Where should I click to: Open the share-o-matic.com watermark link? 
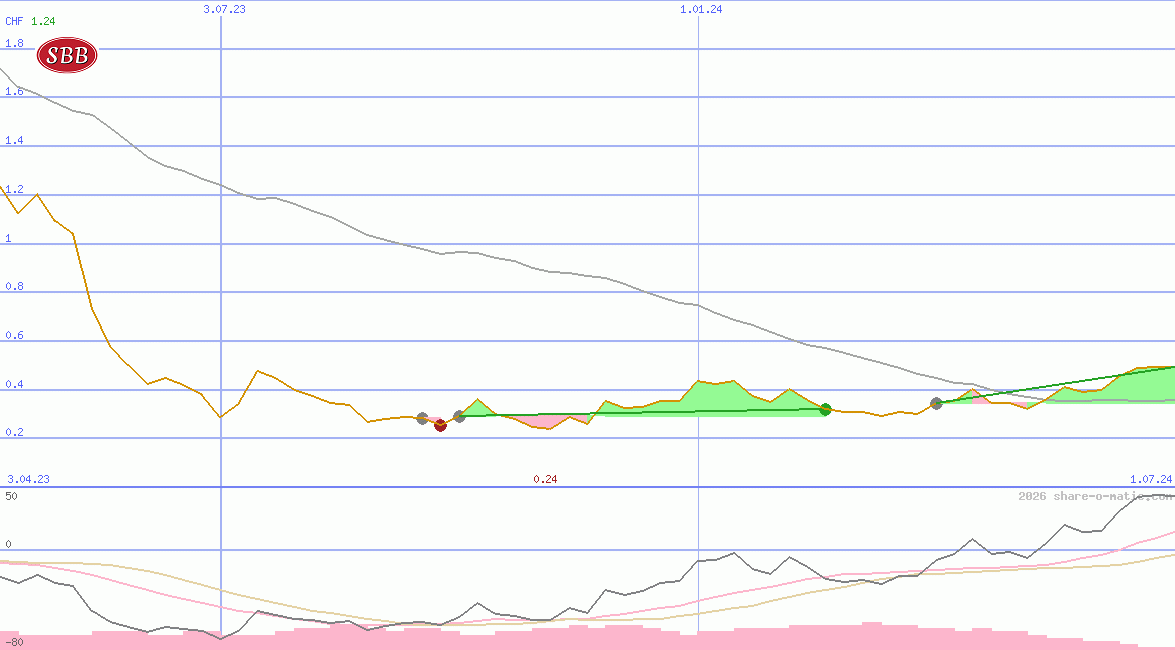click(x=1095, y=496)
